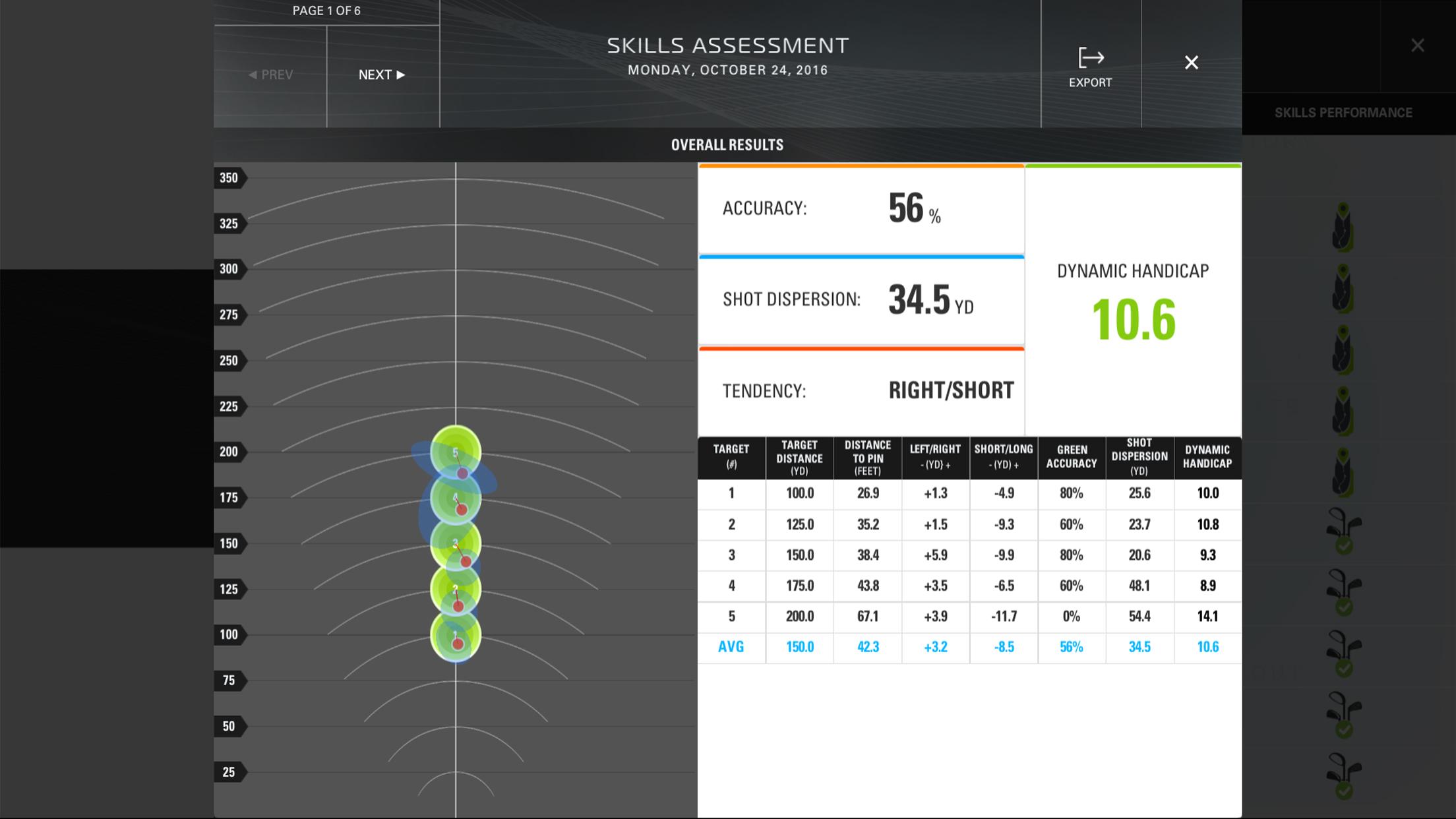This screenshot has width=1456, height=819.
Task: Go to the NEXT page
Action: click(x=382, y=75)
